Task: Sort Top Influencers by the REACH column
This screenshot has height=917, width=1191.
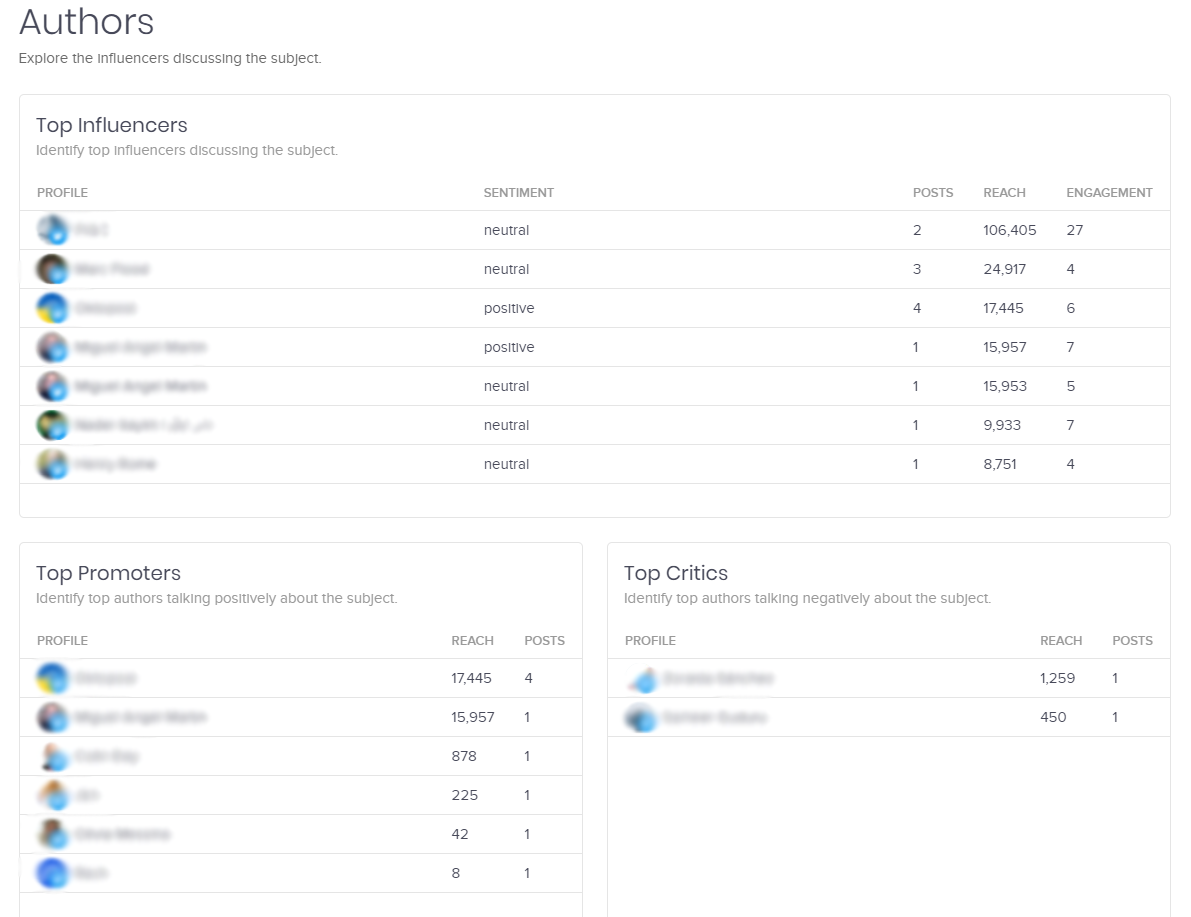Action: tap(1004, 192)
